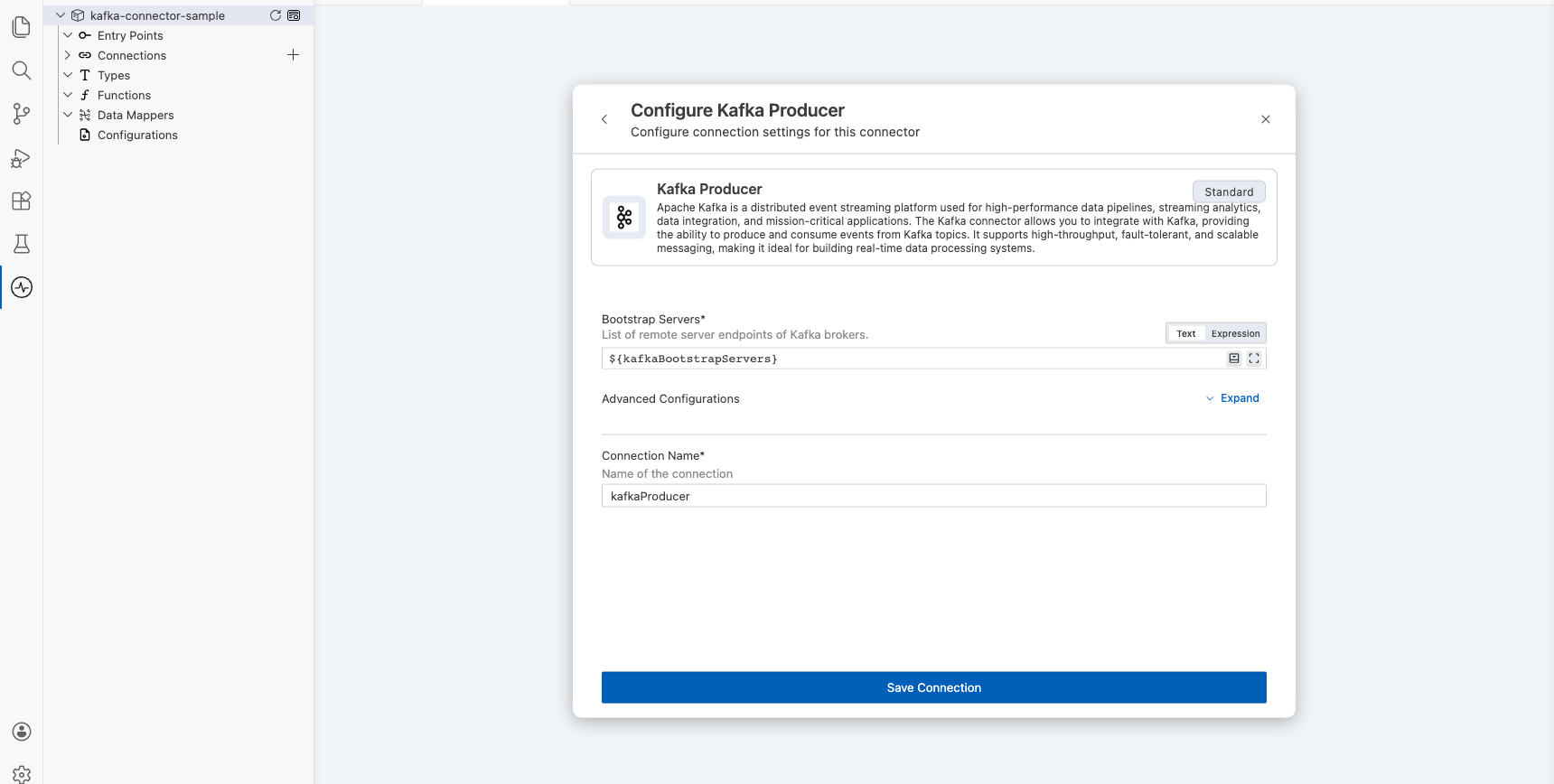Collapse the kafka-connector-sample project node
This screenshot has width=1554, height=784.
click(61, 15)
